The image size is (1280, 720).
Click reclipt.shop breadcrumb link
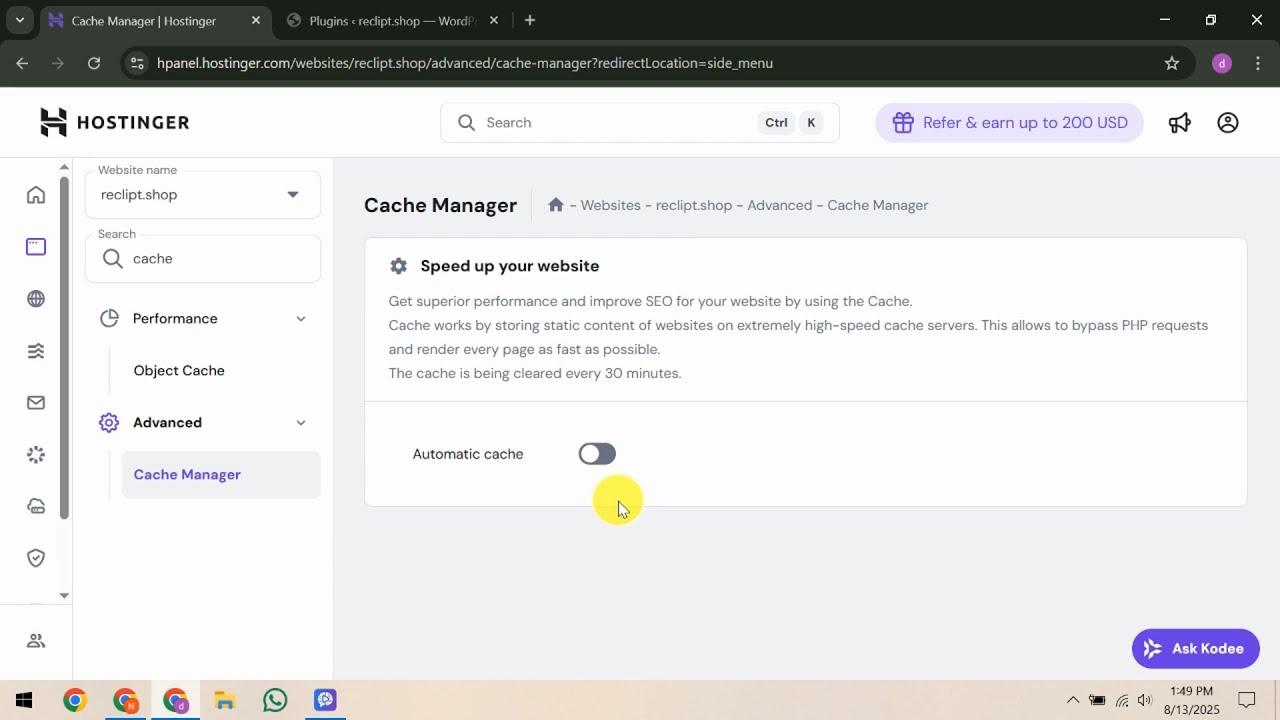point(694,205)
